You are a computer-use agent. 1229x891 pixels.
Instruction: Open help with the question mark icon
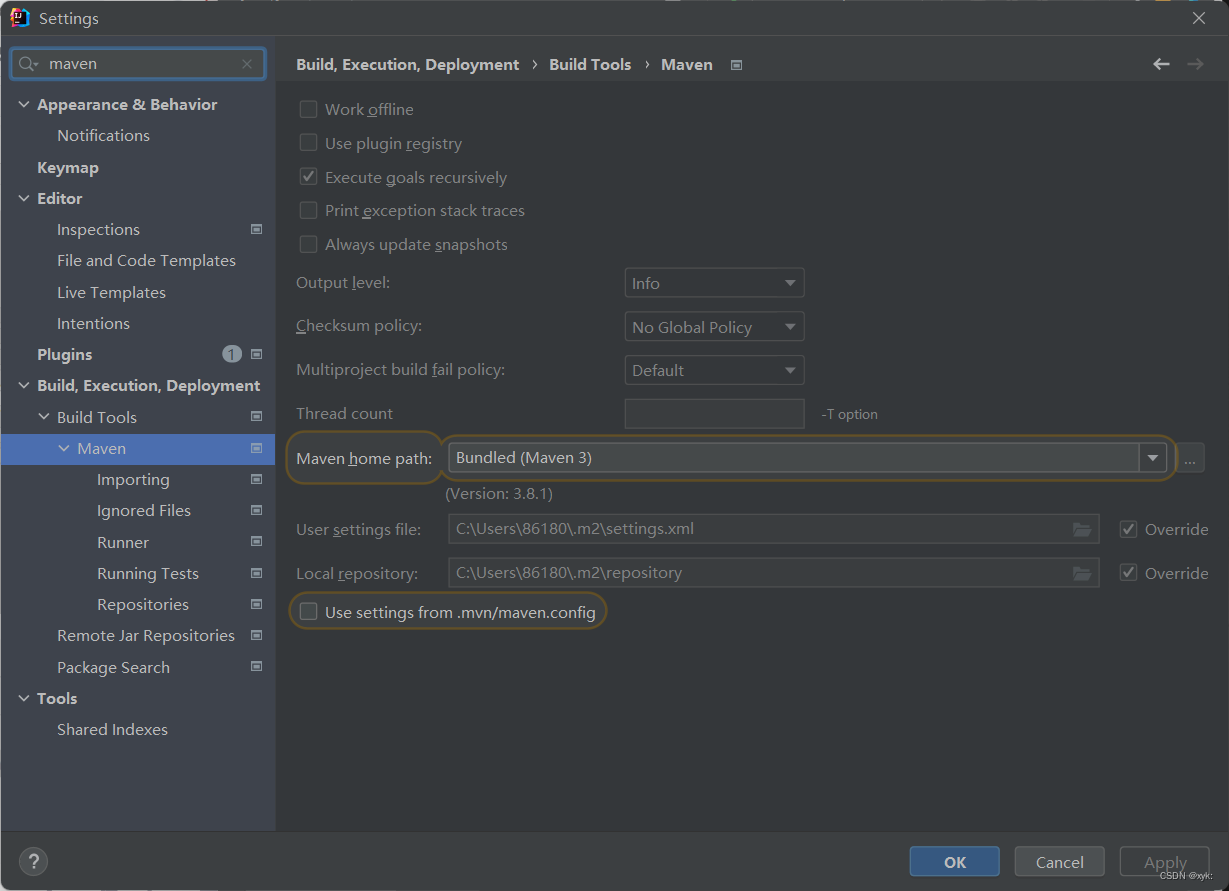coord(33,861)
